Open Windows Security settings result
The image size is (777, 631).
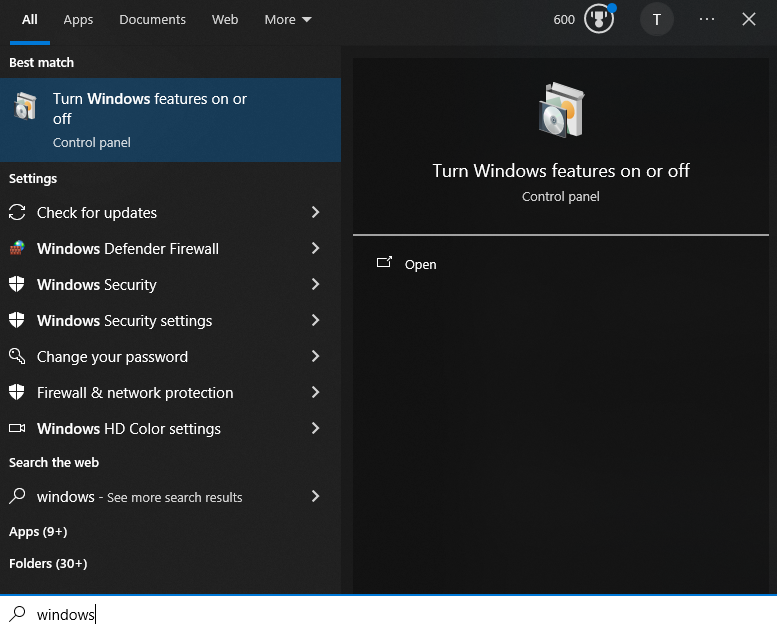coord(125,321)
